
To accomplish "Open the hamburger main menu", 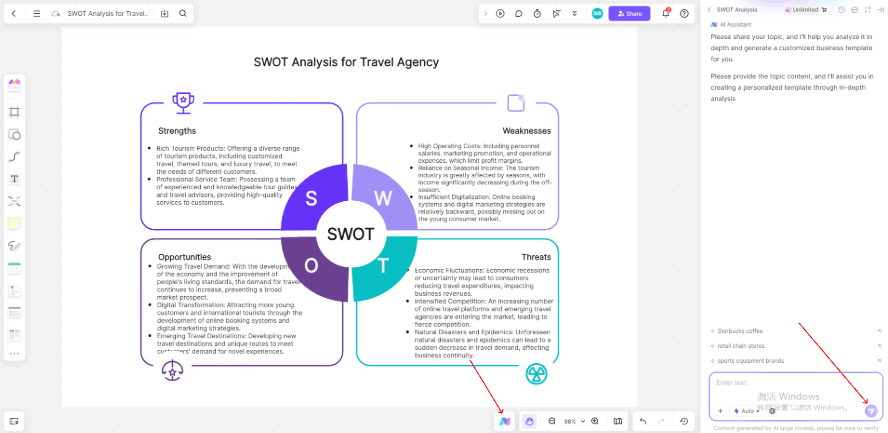I will 37,14.
